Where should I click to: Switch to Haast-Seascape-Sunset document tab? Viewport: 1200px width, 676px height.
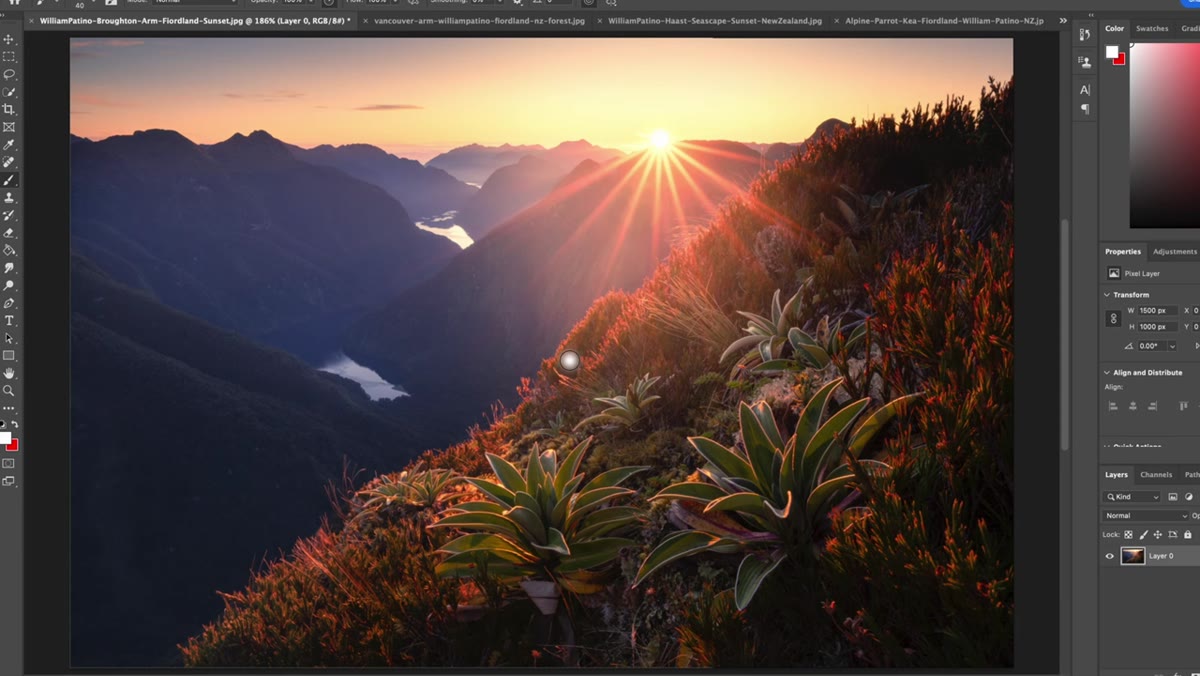coord(715,20)
